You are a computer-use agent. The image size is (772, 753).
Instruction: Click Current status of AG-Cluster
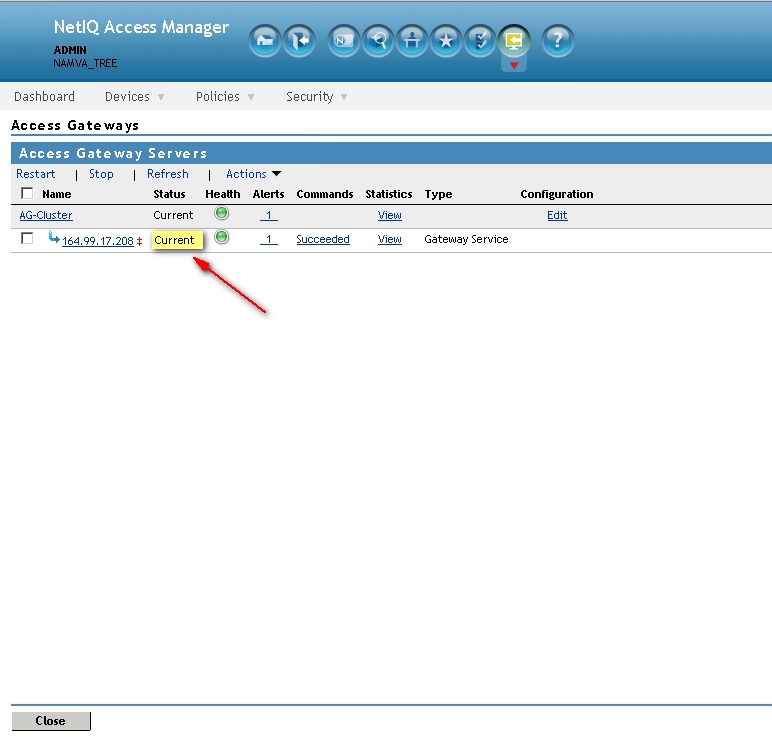click(173, 215)
